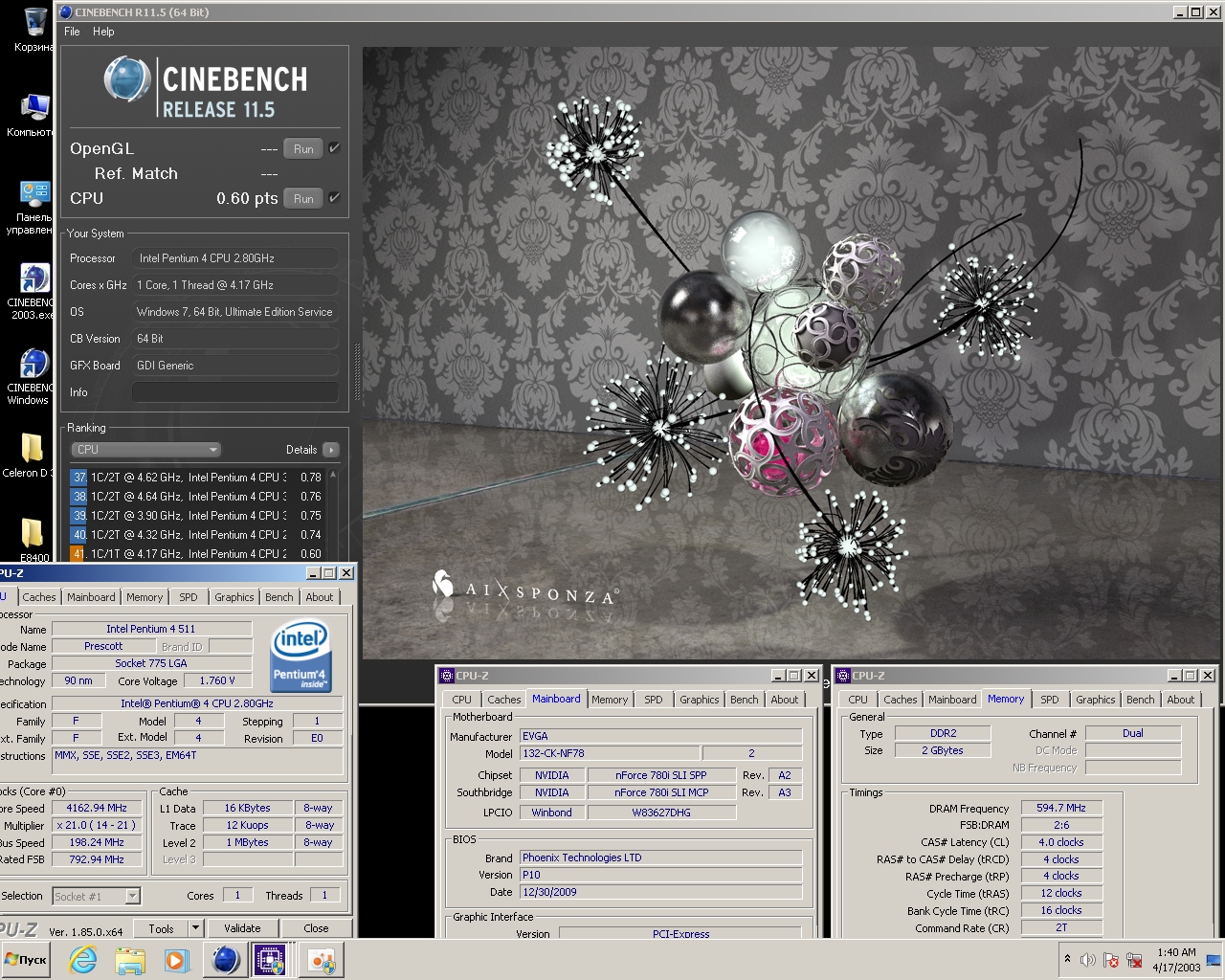The width and height of the screenshot is (1225, 980).
Task: Select ranking row 37 at 4.62 GHz
Action: (198, 477)
